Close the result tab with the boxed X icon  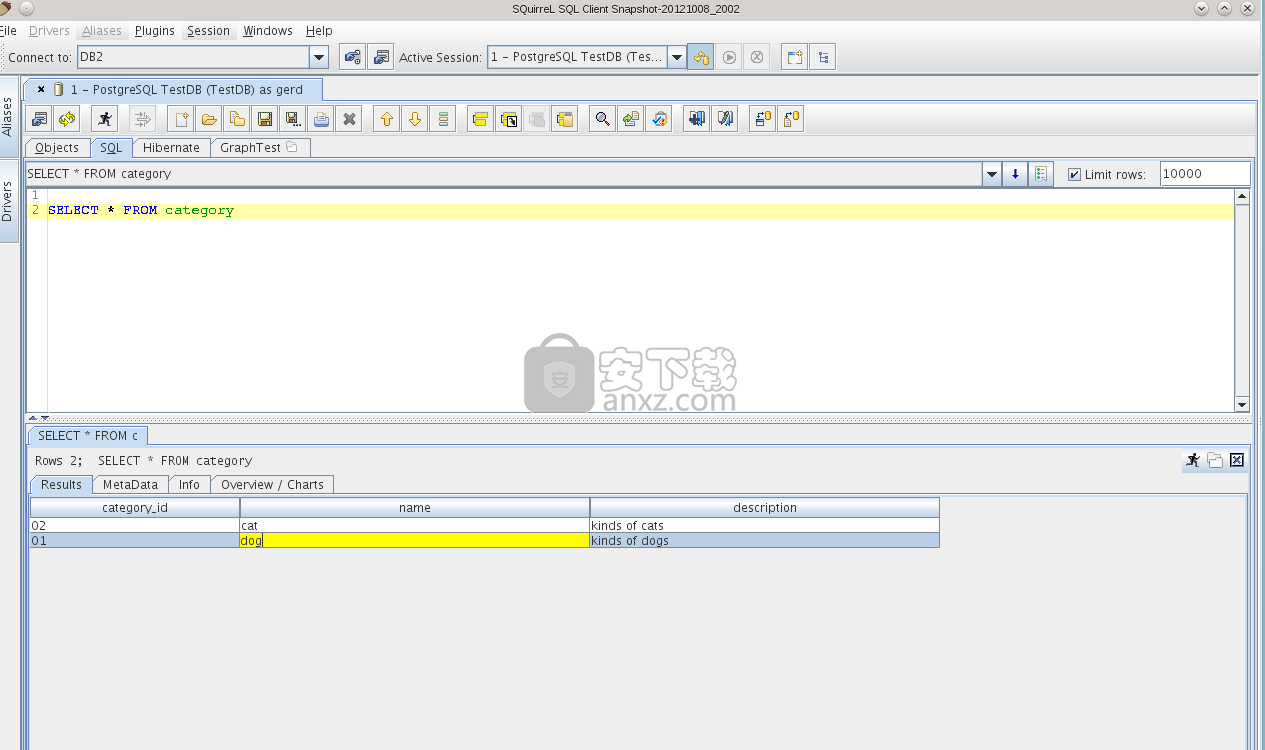[1237, 460]
